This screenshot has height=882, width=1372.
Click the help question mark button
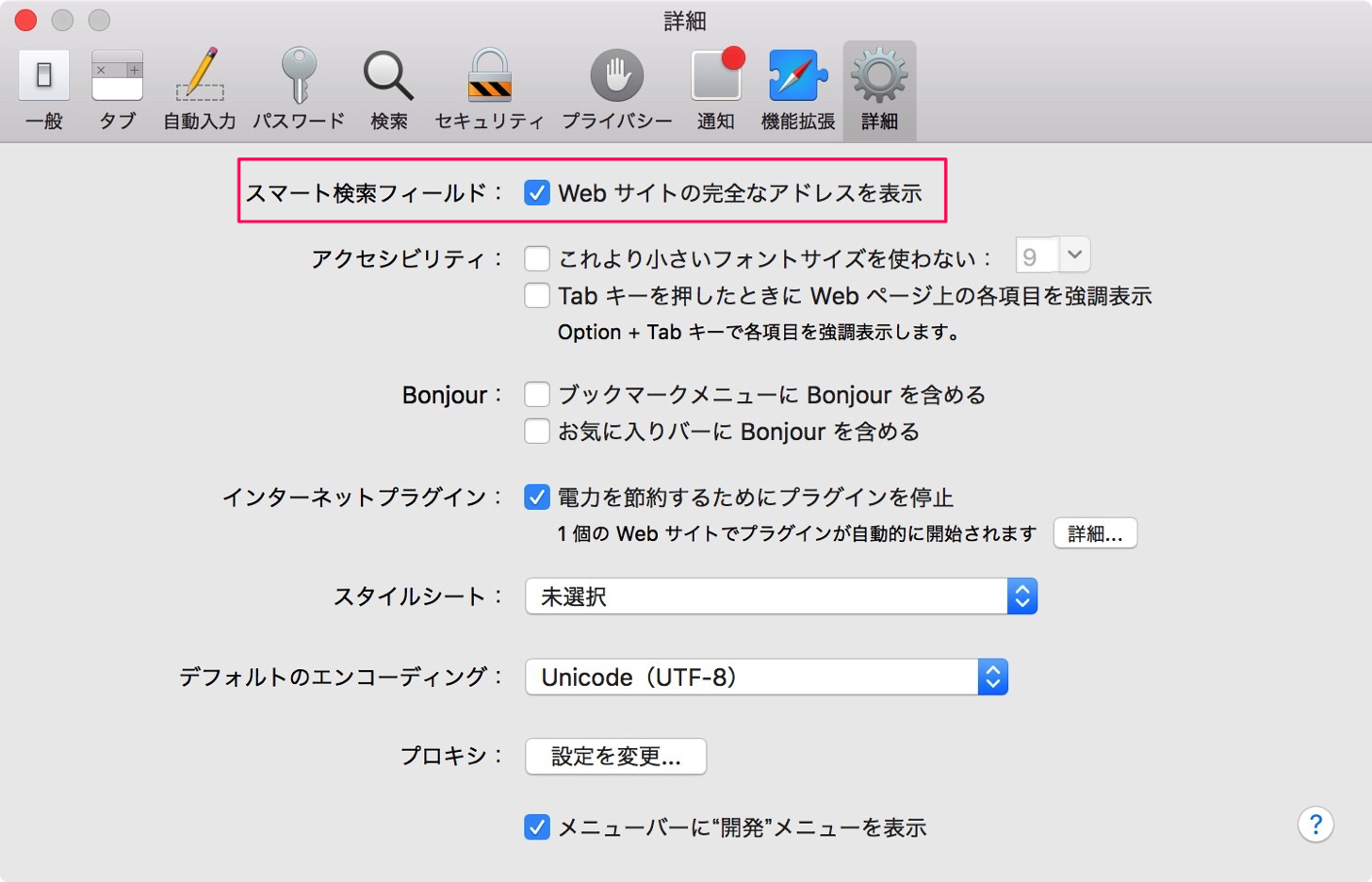[1315, 825]
